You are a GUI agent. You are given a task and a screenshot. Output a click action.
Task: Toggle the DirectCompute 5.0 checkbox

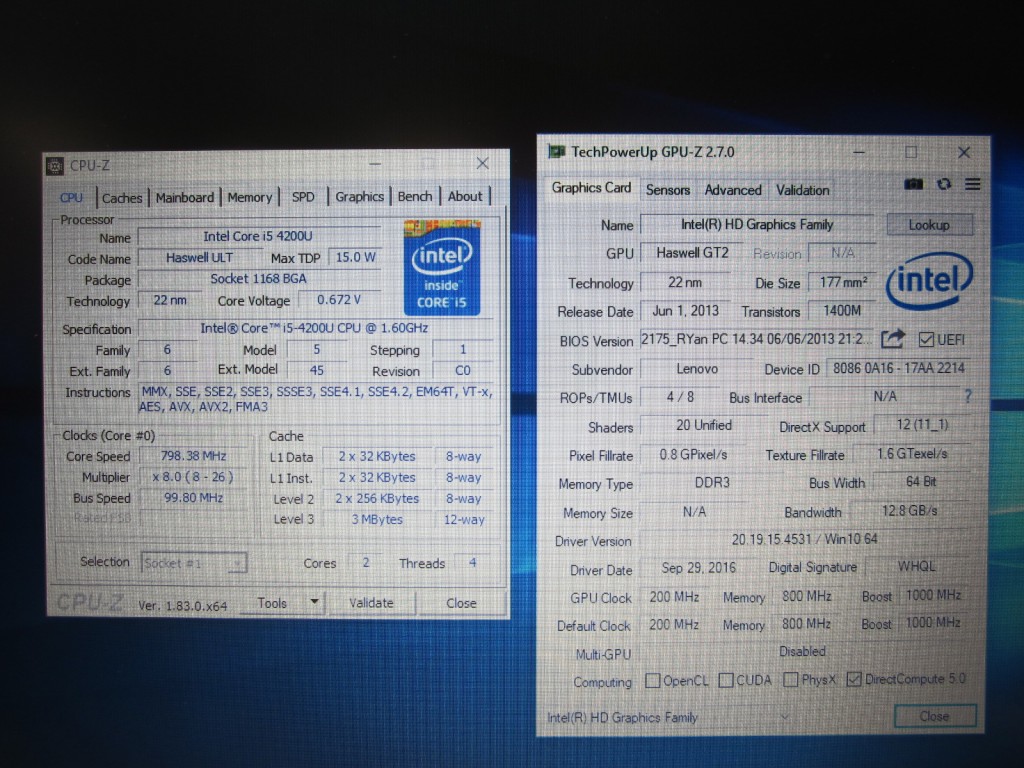click(x=853, y=679)
